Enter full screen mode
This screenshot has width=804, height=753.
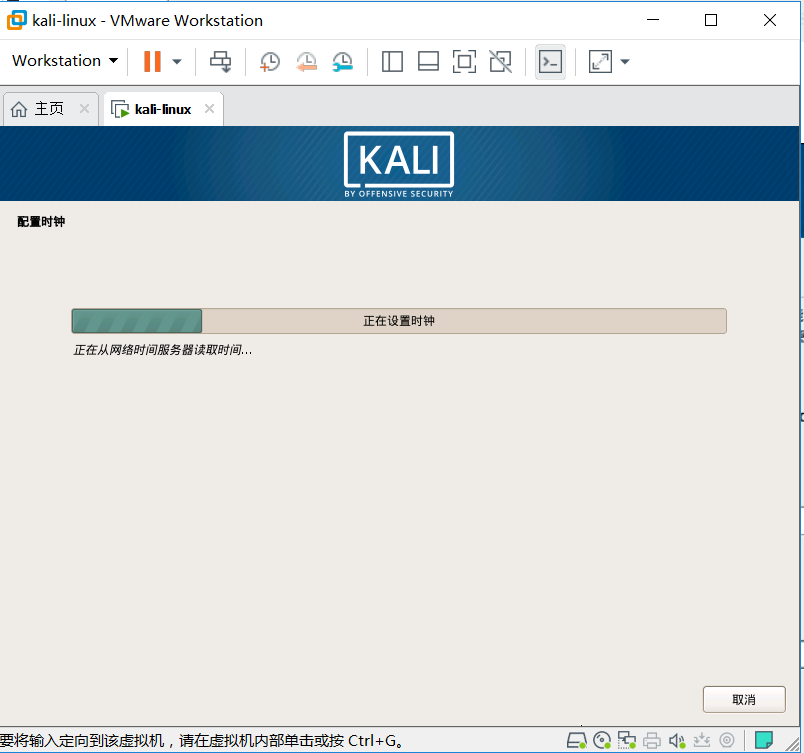pos(464,62)
